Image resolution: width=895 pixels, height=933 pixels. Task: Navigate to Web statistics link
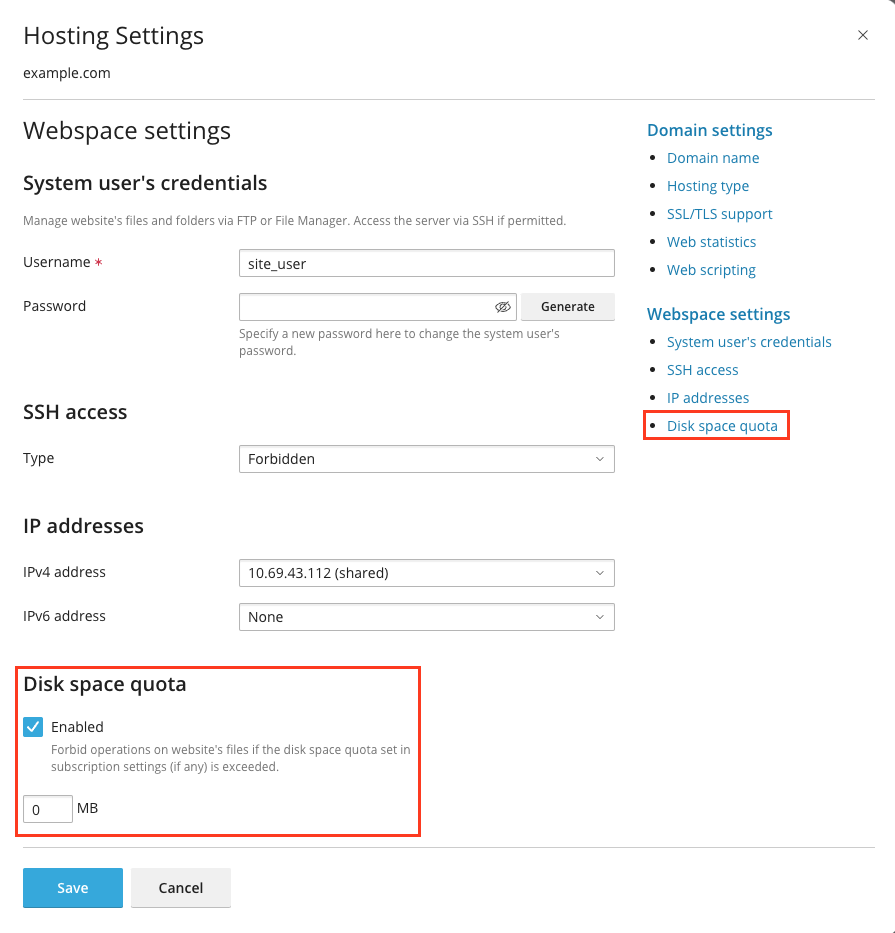[711, 242]
